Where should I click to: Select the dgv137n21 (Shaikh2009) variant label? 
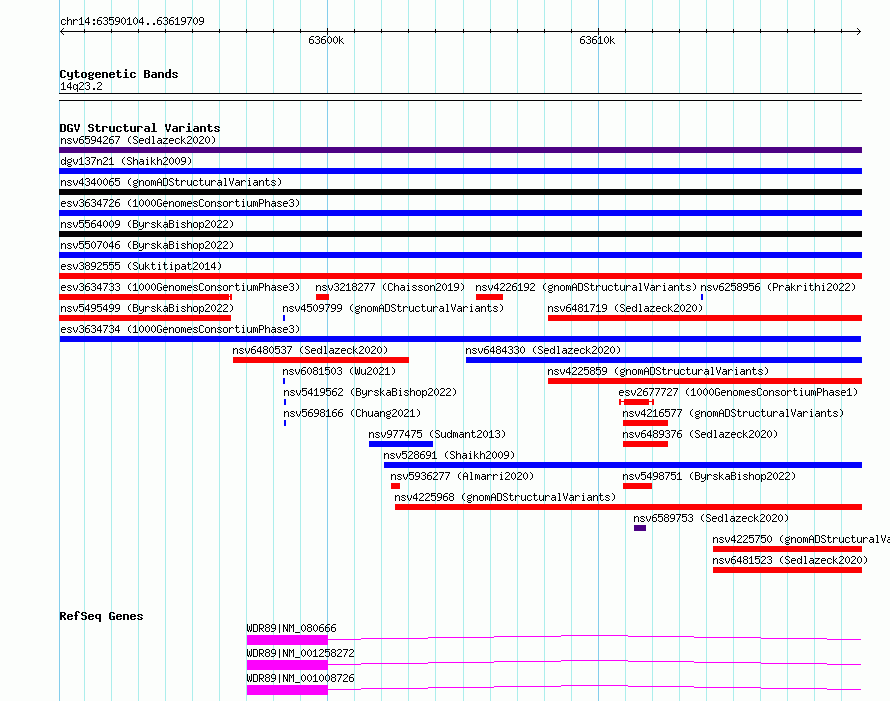(x=126, y=161)
